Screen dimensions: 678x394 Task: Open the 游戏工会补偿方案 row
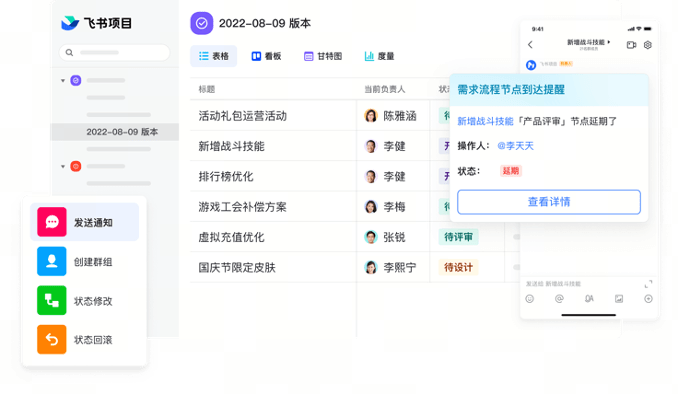[243, 207]
